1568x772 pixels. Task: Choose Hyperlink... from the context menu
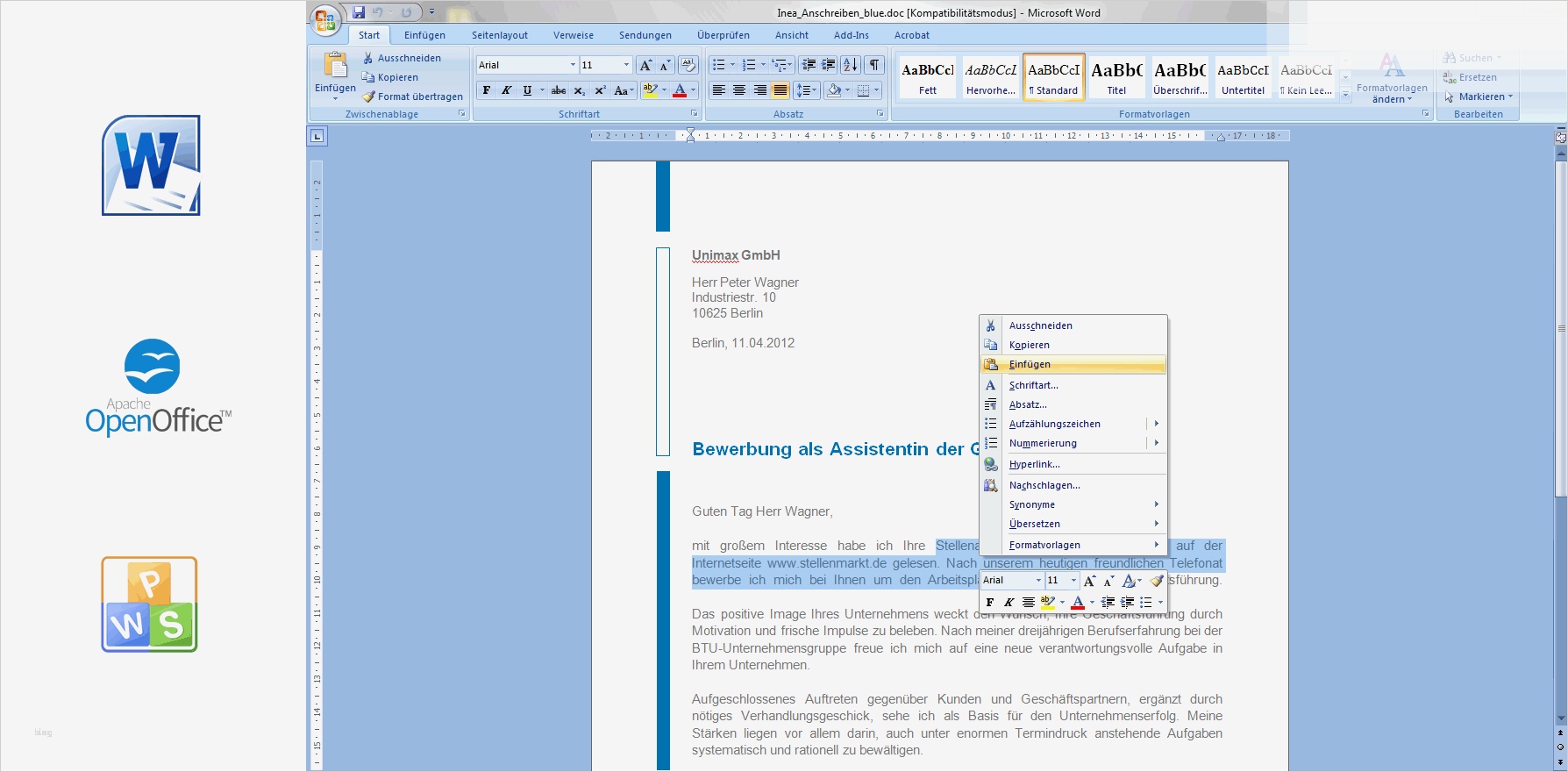(x=1034, y=464)
